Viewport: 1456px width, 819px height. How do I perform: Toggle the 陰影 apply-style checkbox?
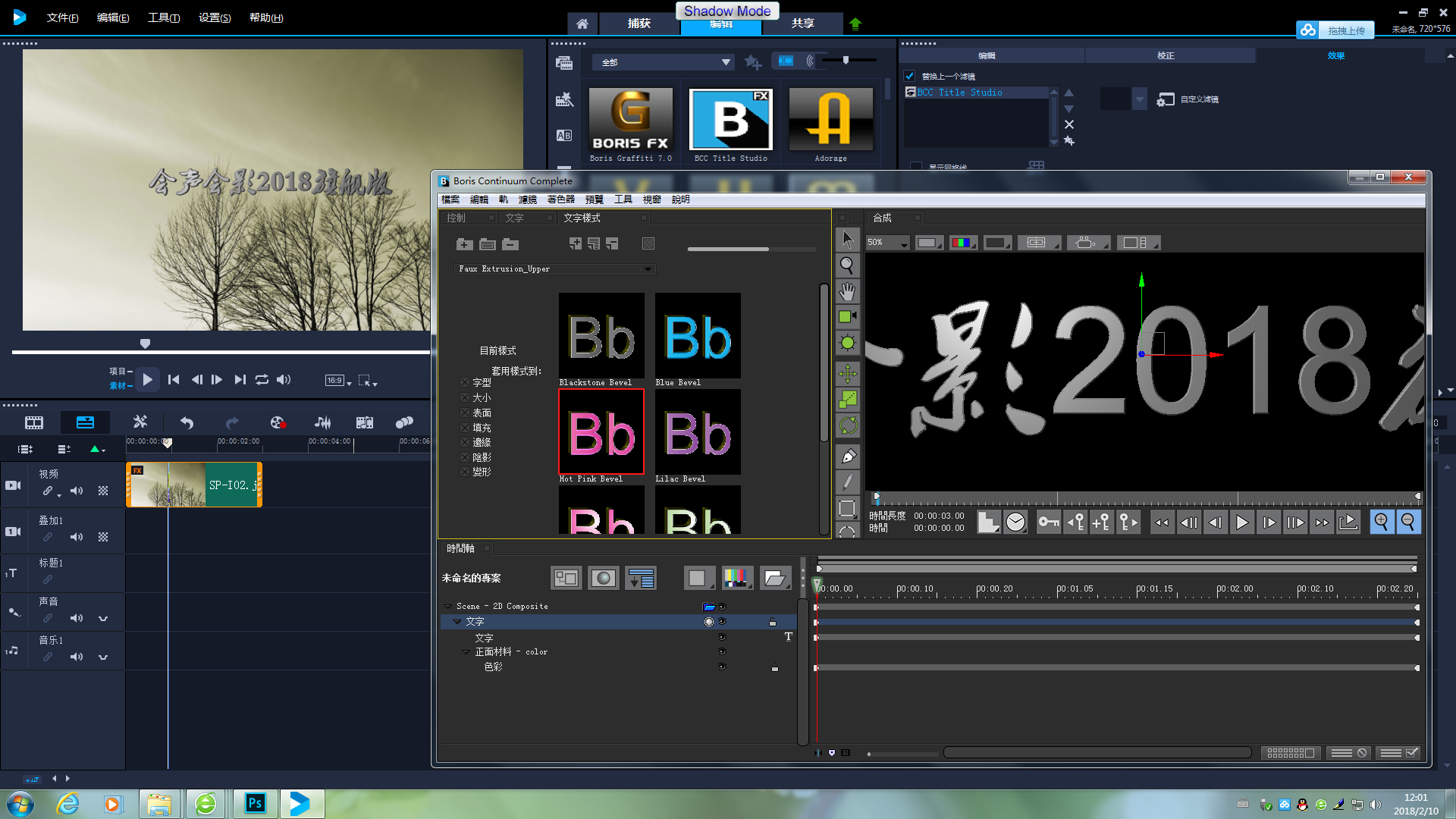click(x=465, y=457)
